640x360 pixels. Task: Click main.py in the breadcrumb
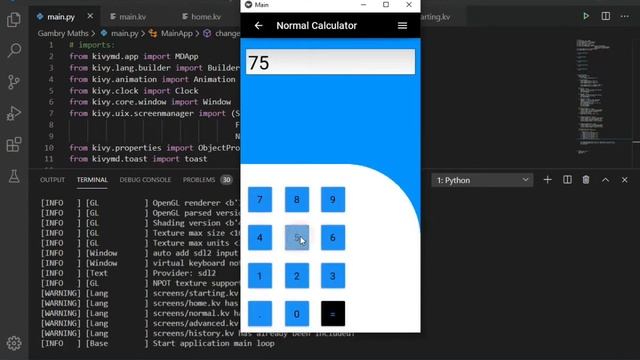124,33
